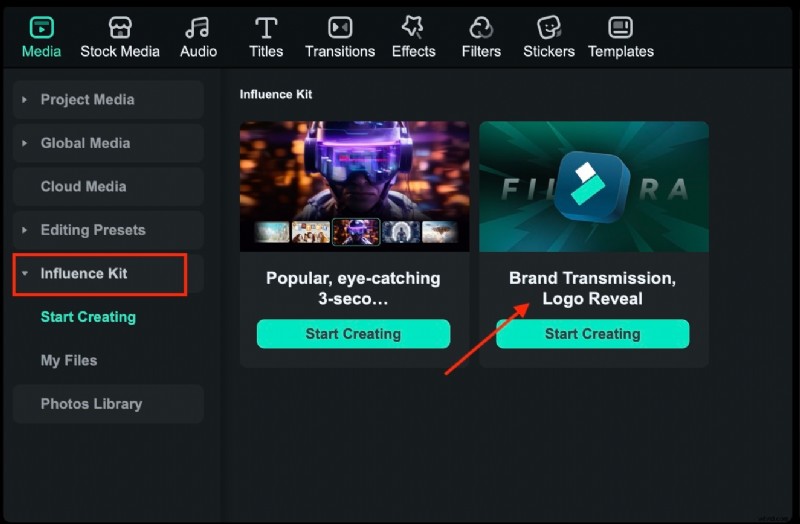This screenshot has width=800, height=524.
Task: Click Start Creating under Brand Transmission Logo Reveal
Action: point(592,334)
